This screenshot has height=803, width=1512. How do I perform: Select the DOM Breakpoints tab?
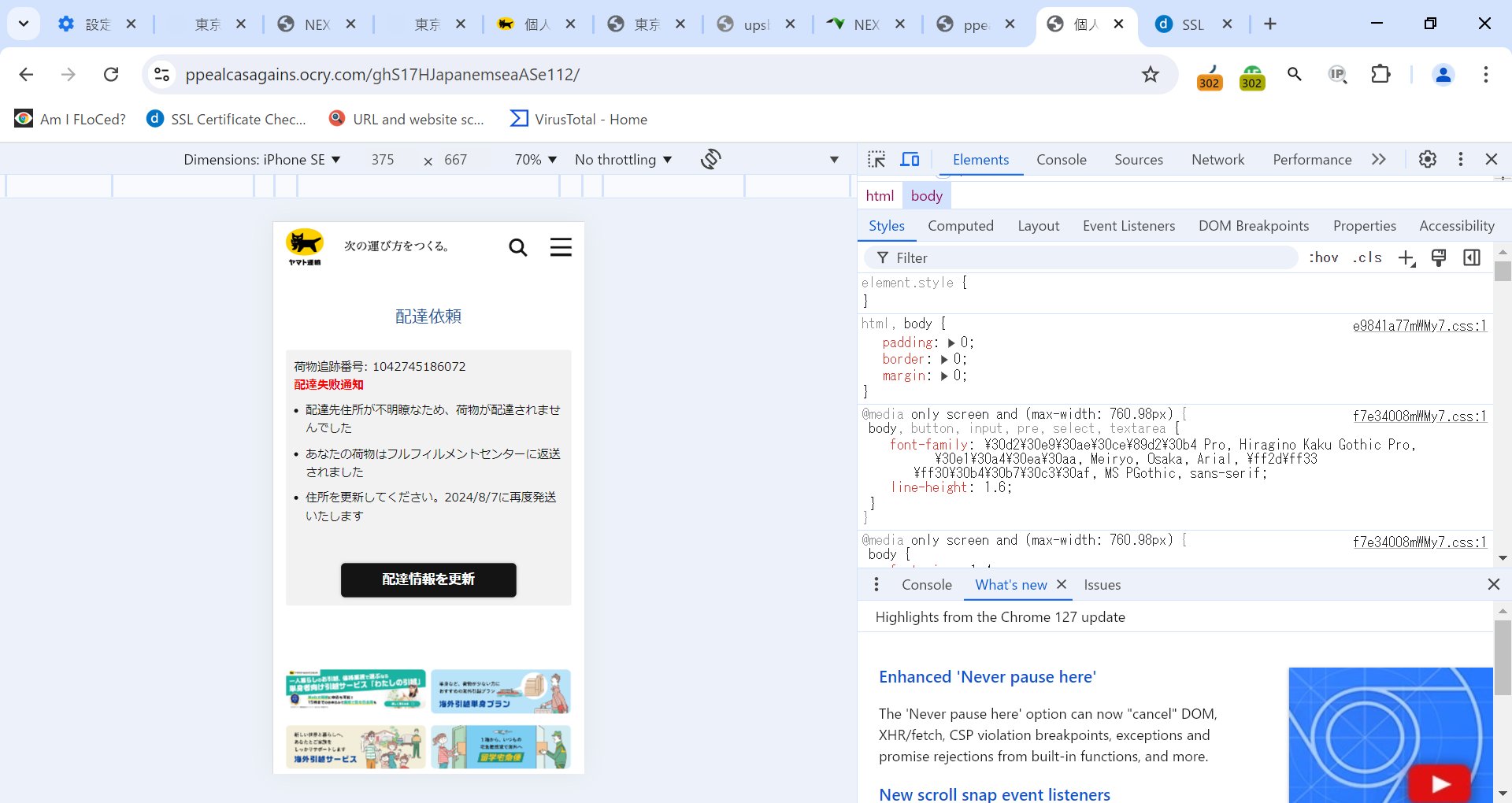pos(1253,226)
